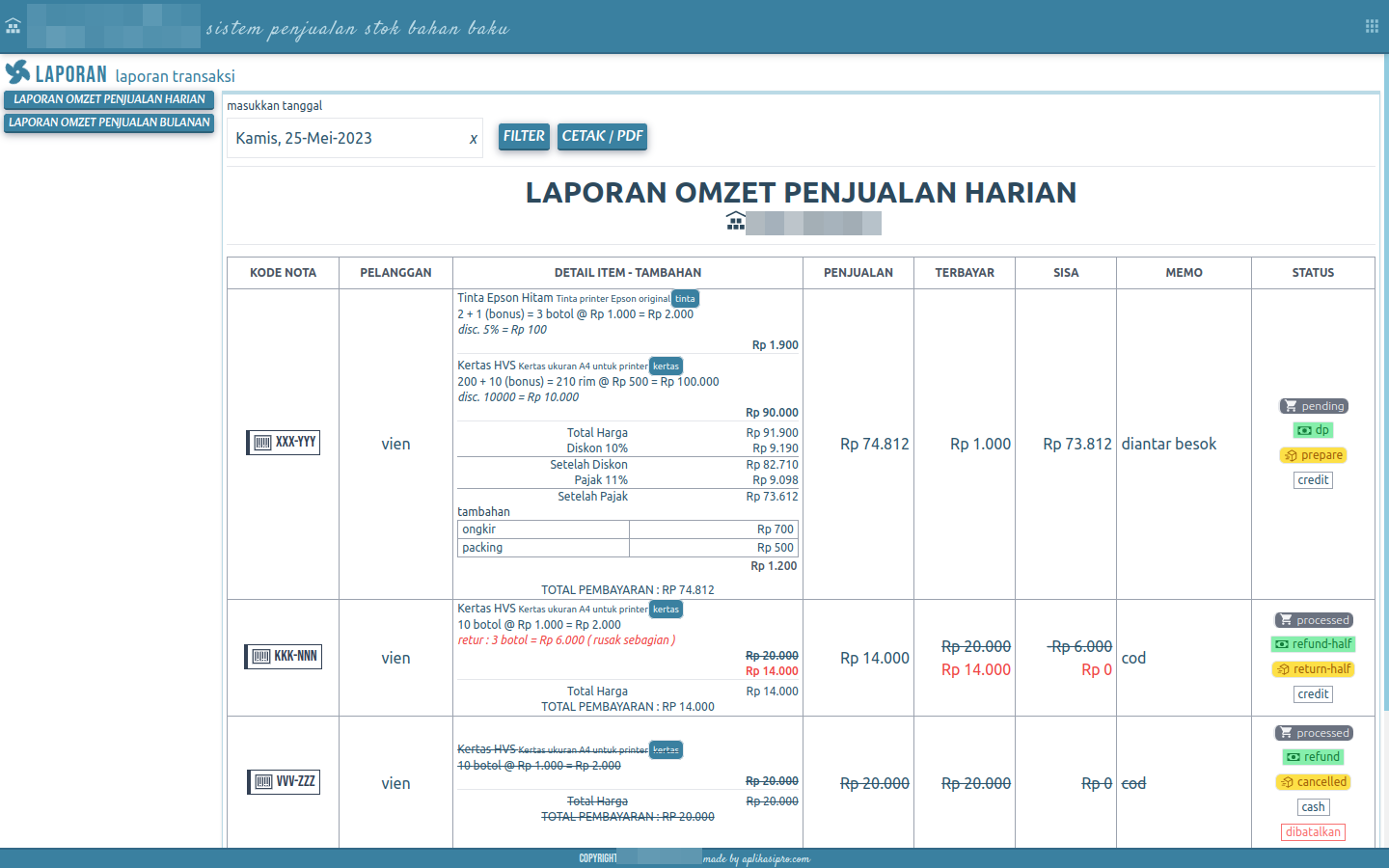
Task: Click the green dp payment badge
Action: pos(1313,430)
